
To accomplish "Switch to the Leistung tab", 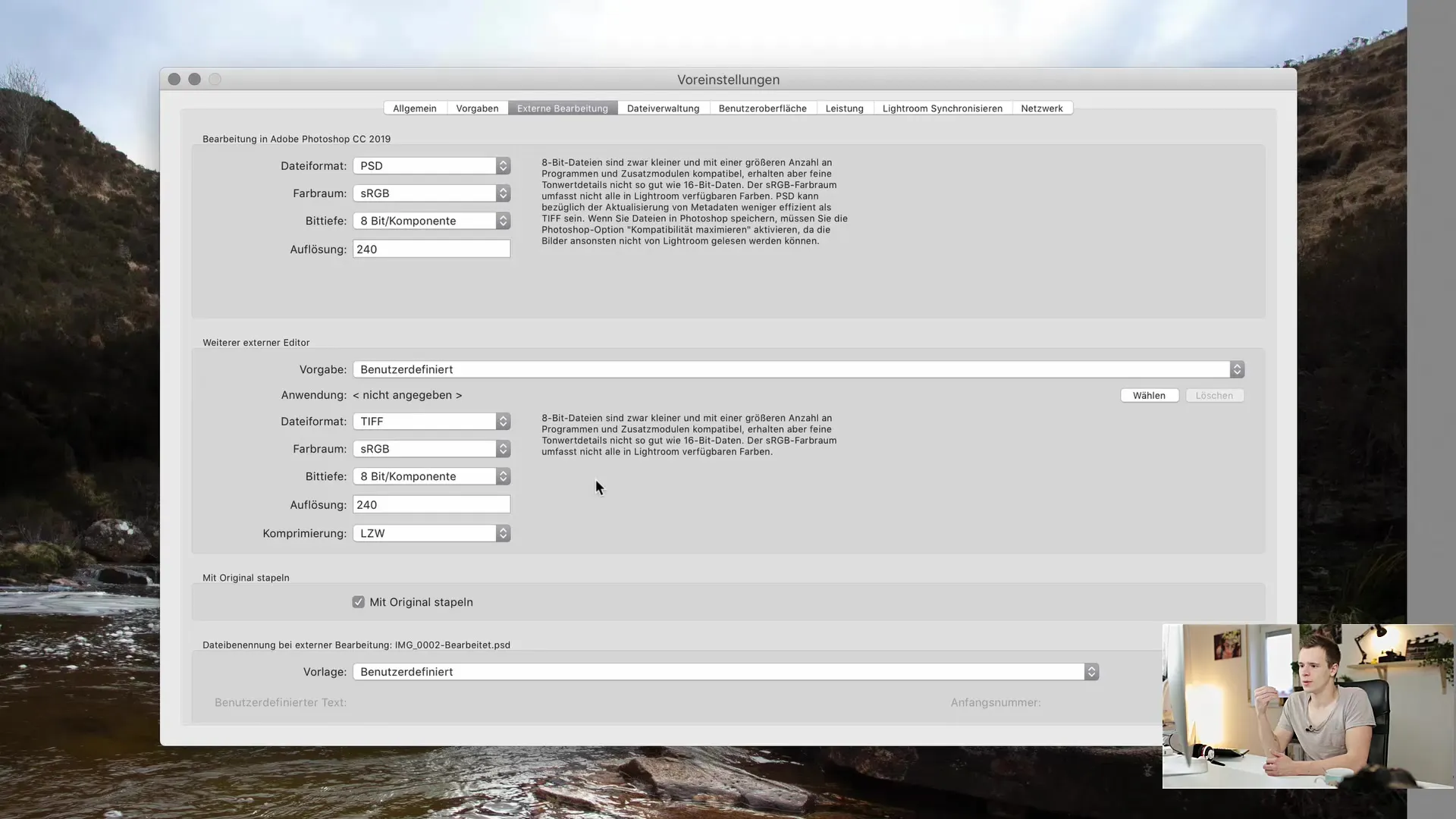I will click(844, 108).
